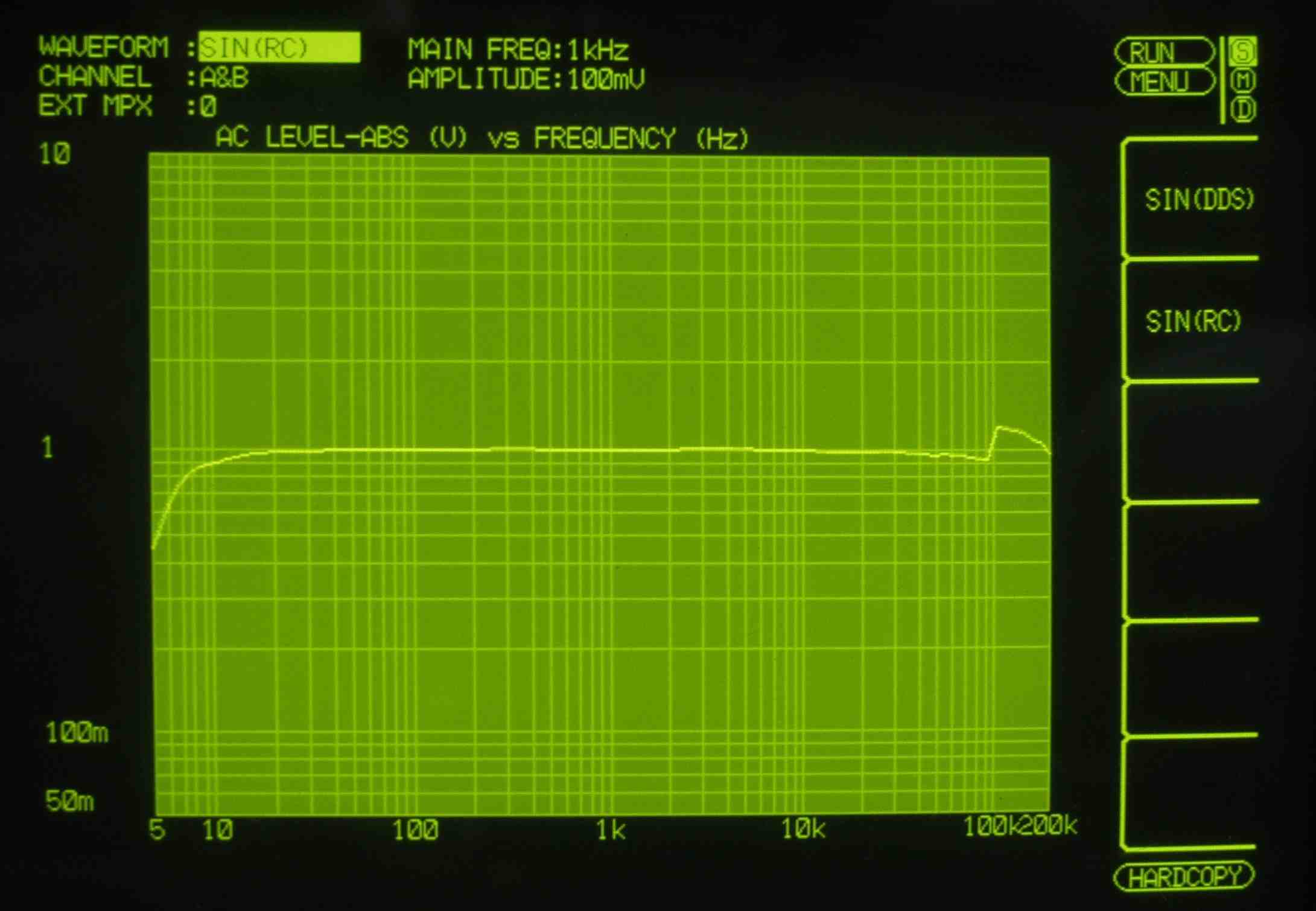
Task: Select the CHANNEL A&B value
Action: coord(224,78)
